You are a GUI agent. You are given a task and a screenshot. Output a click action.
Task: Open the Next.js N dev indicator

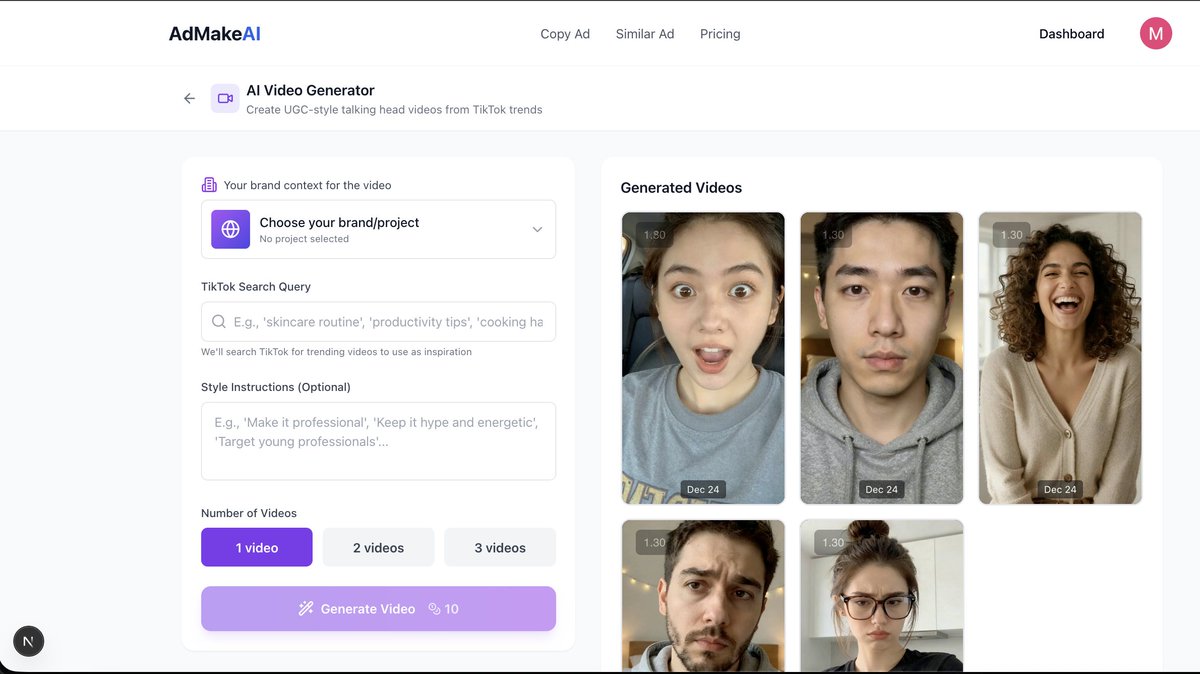28,641
